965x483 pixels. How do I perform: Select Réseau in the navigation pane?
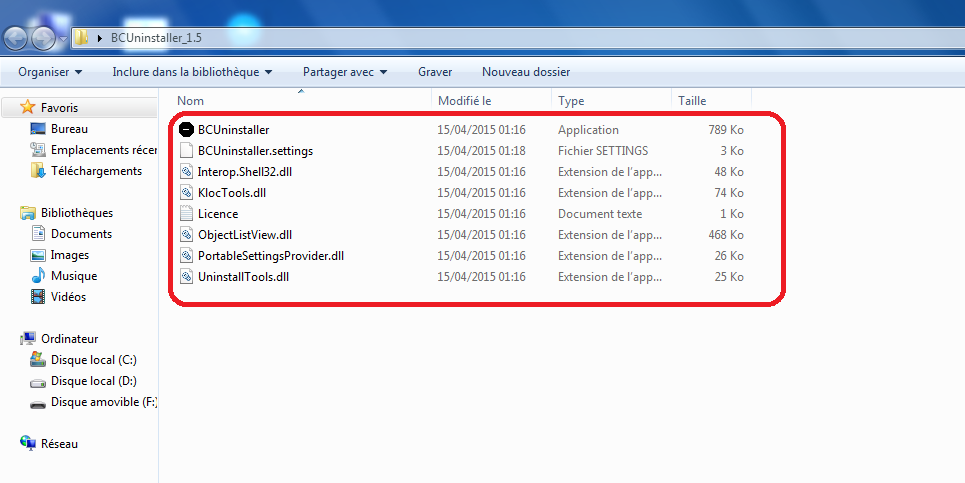click(x=60, y=444)
